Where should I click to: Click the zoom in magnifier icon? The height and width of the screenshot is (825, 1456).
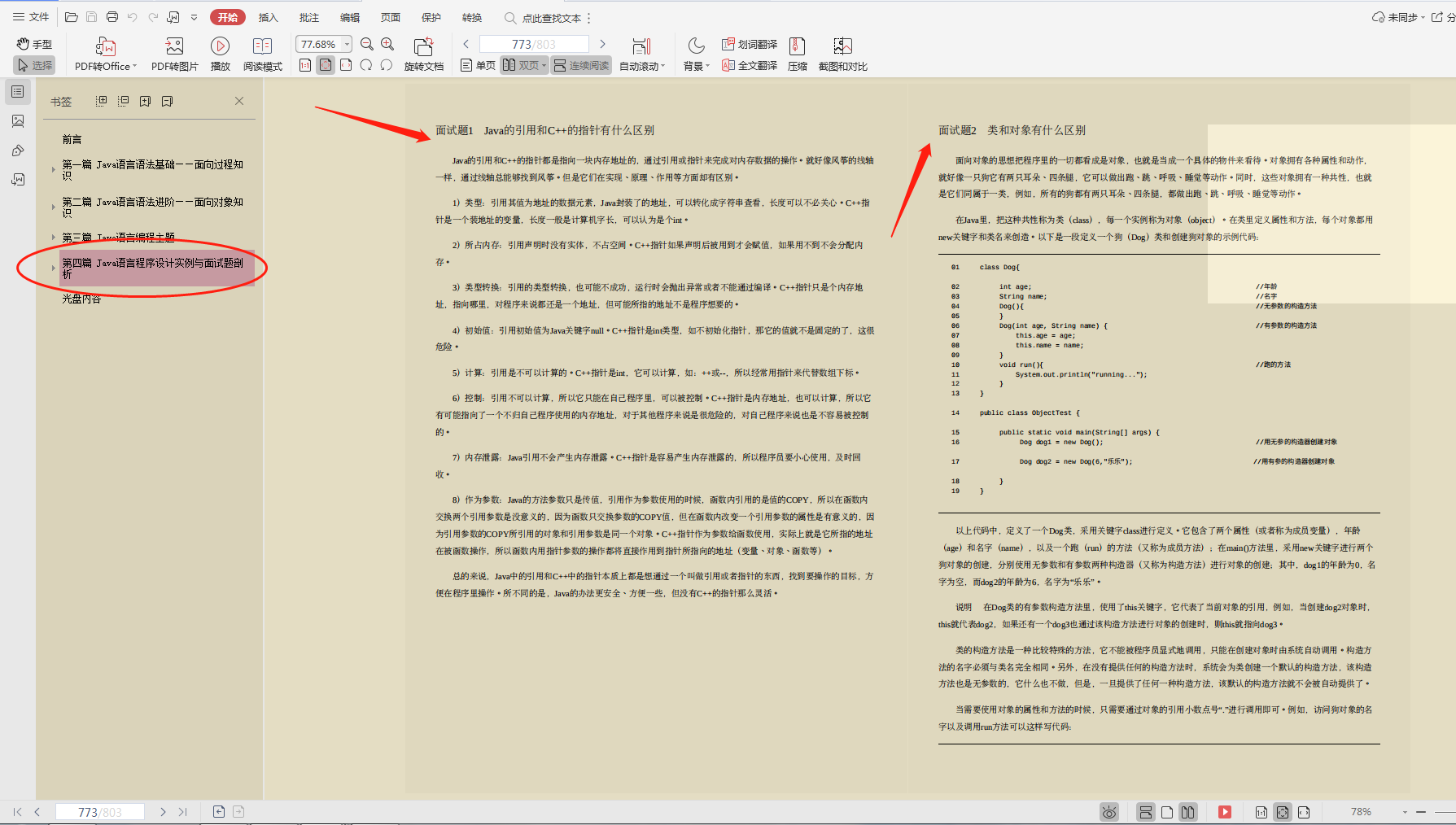point(387,44)
